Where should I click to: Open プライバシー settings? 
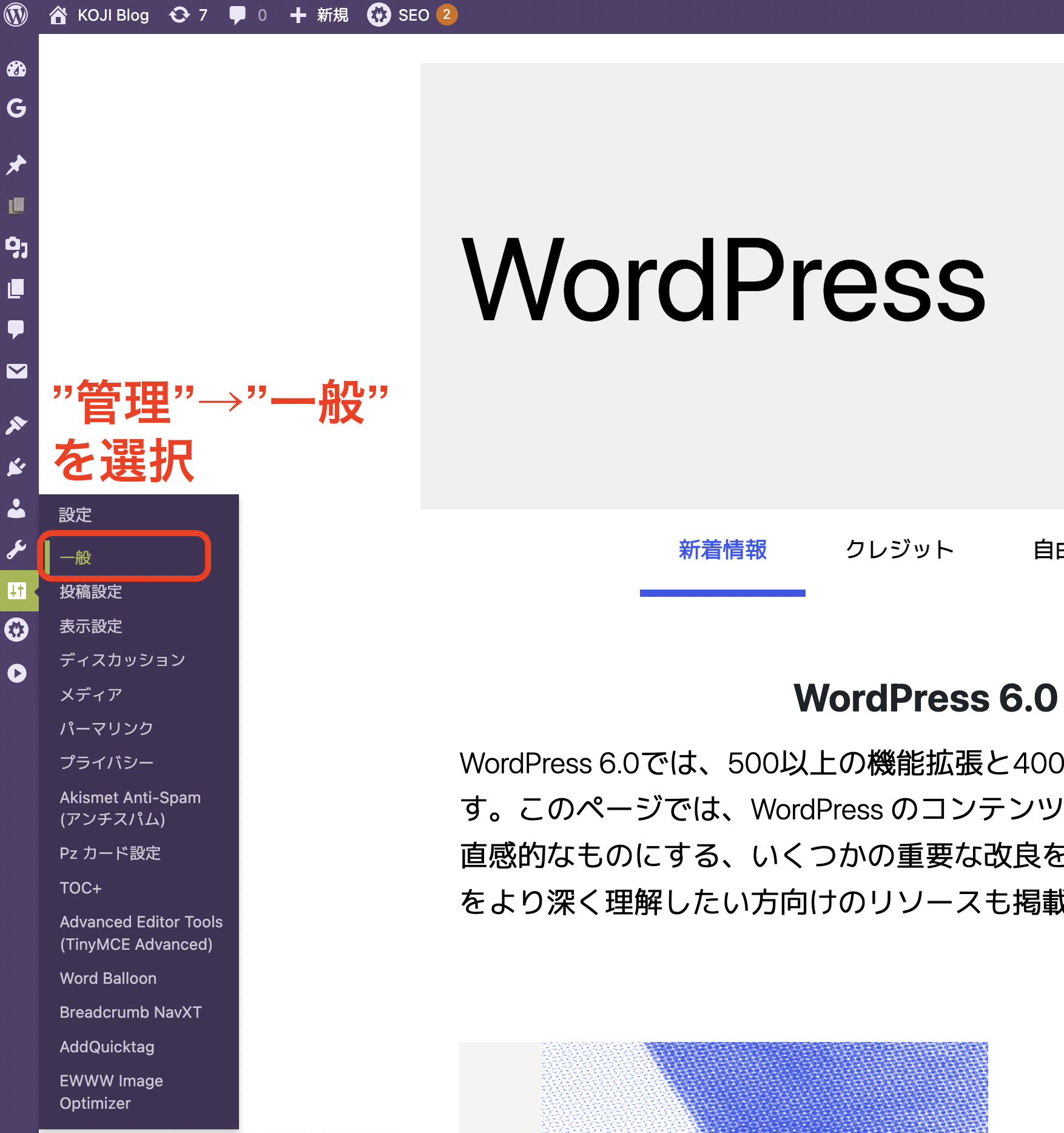107,762
